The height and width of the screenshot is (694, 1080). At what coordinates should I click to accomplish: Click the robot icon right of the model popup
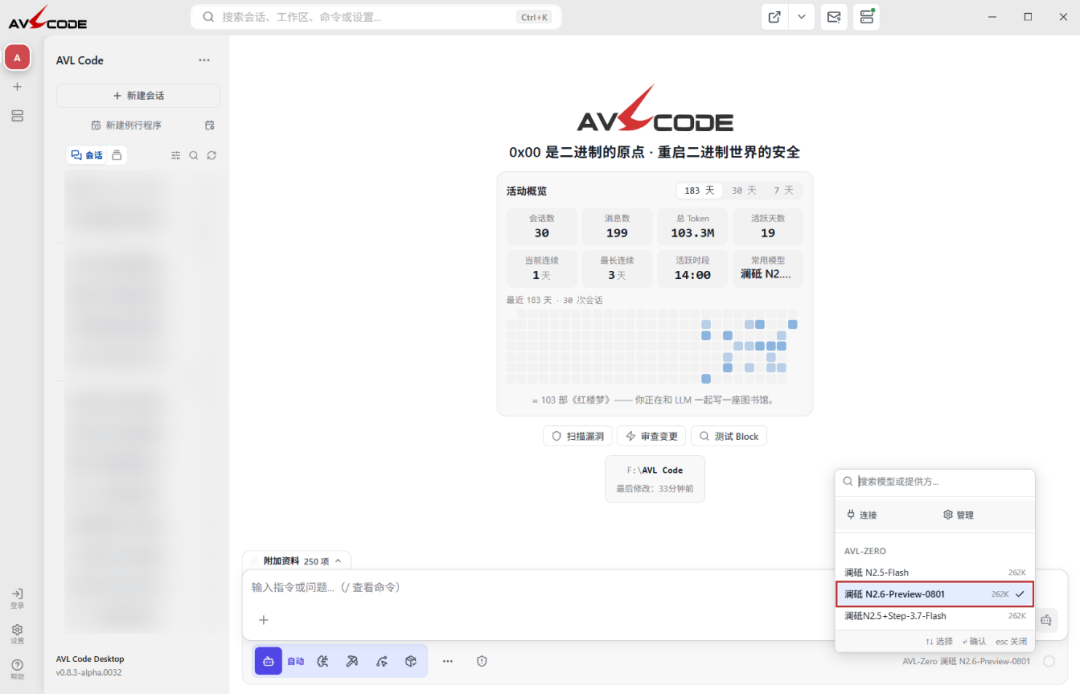click(1046, 620)
